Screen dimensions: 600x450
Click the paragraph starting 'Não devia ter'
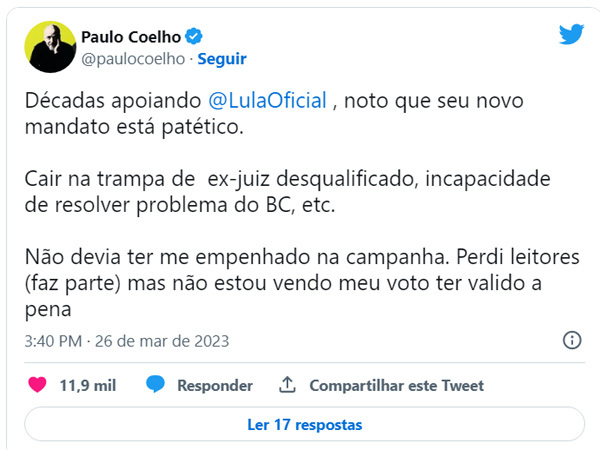[302, 283]
